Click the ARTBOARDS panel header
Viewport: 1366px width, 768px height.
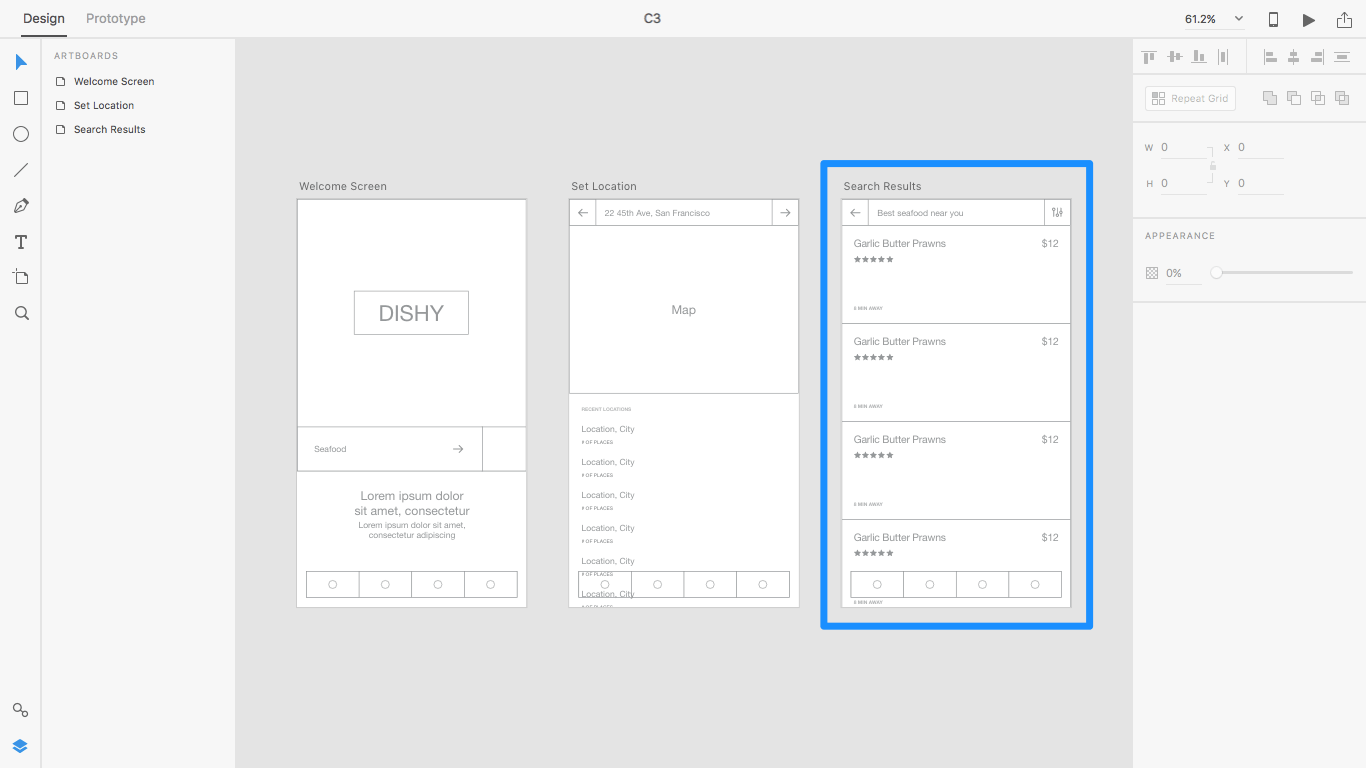pyautogui.click(x=86, y=56)
